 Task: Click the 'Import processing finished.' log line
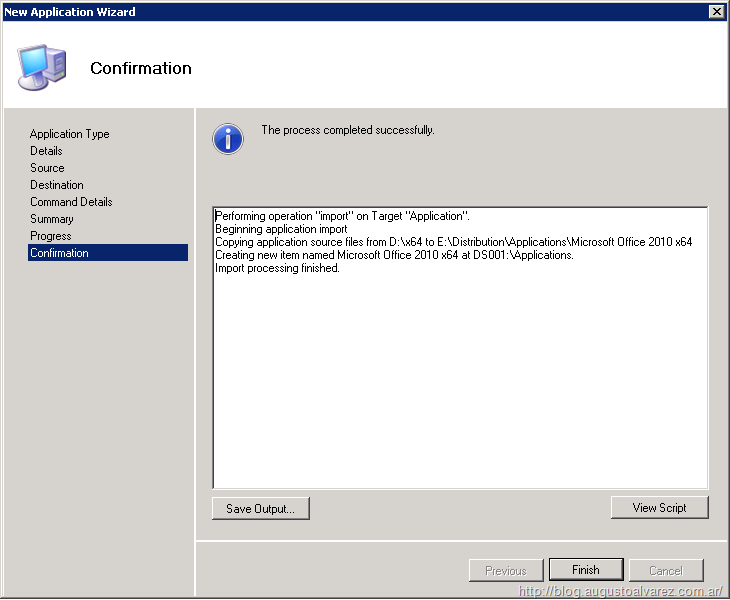point(278,268)
